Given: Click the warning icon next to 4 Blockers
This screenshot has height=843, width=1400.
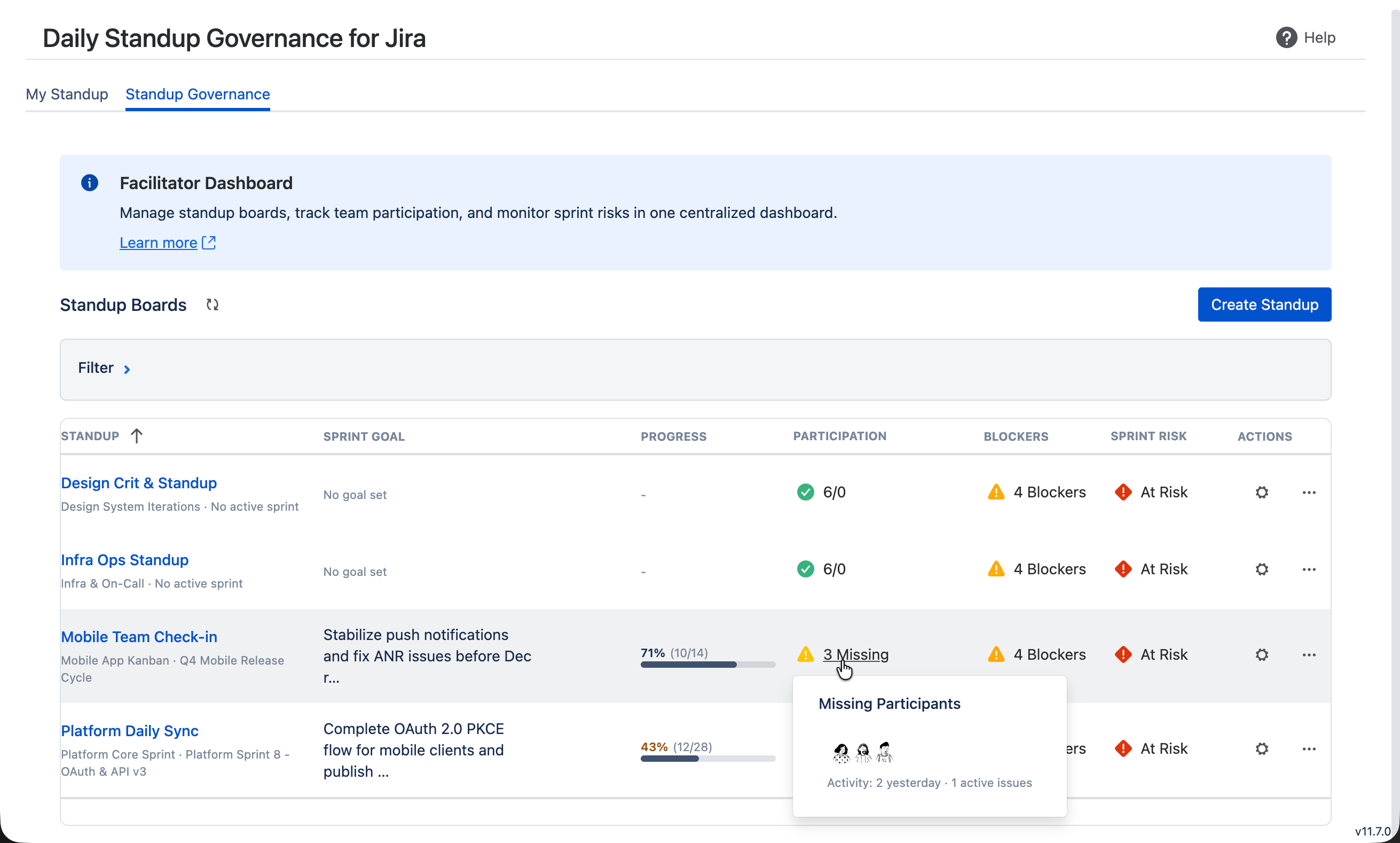Looking at the screenshot, I should 996,491.
